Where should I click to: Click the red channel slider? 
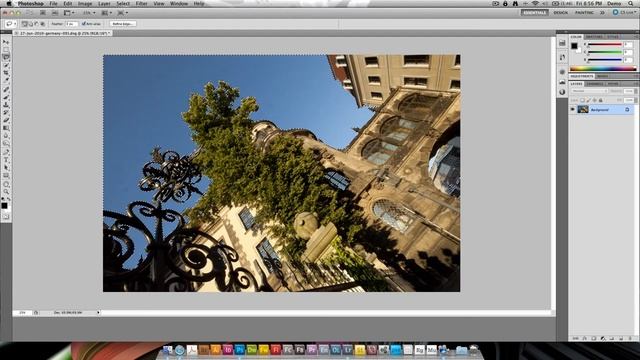tap(604, 44)
